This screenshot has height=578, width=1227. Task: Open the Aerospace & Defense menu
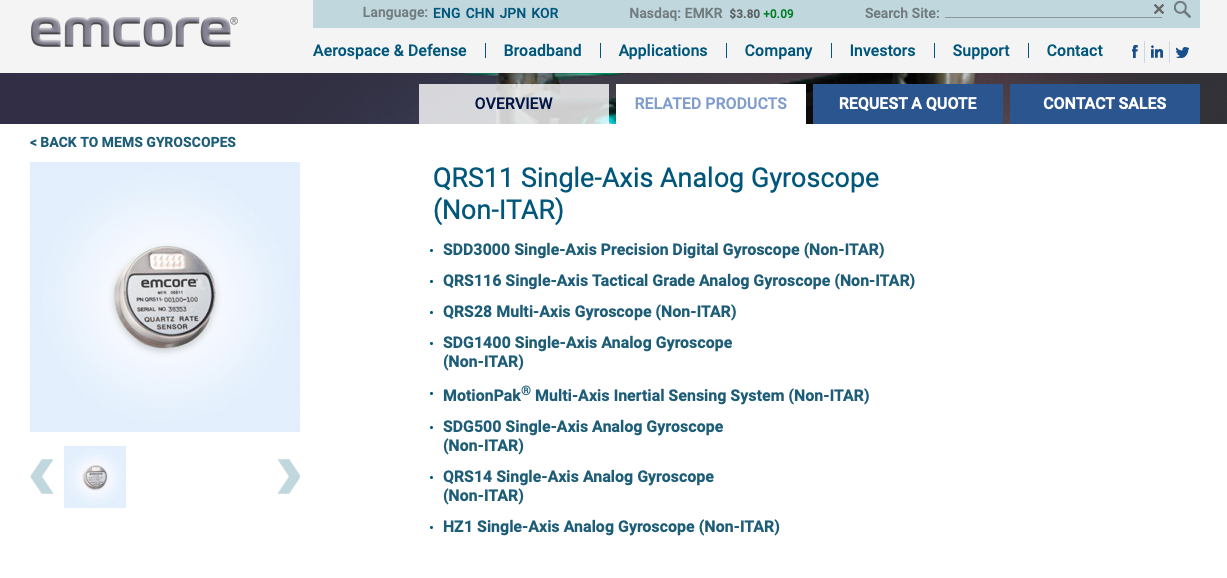tap(390, 51)
